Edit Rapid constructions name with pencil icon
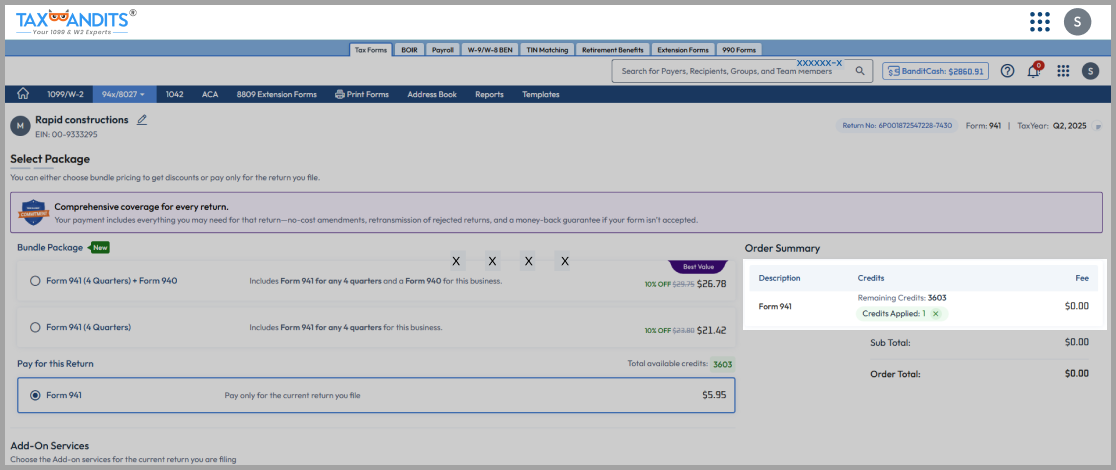Viewport: 1116px width, 470px height. [142, 120]
